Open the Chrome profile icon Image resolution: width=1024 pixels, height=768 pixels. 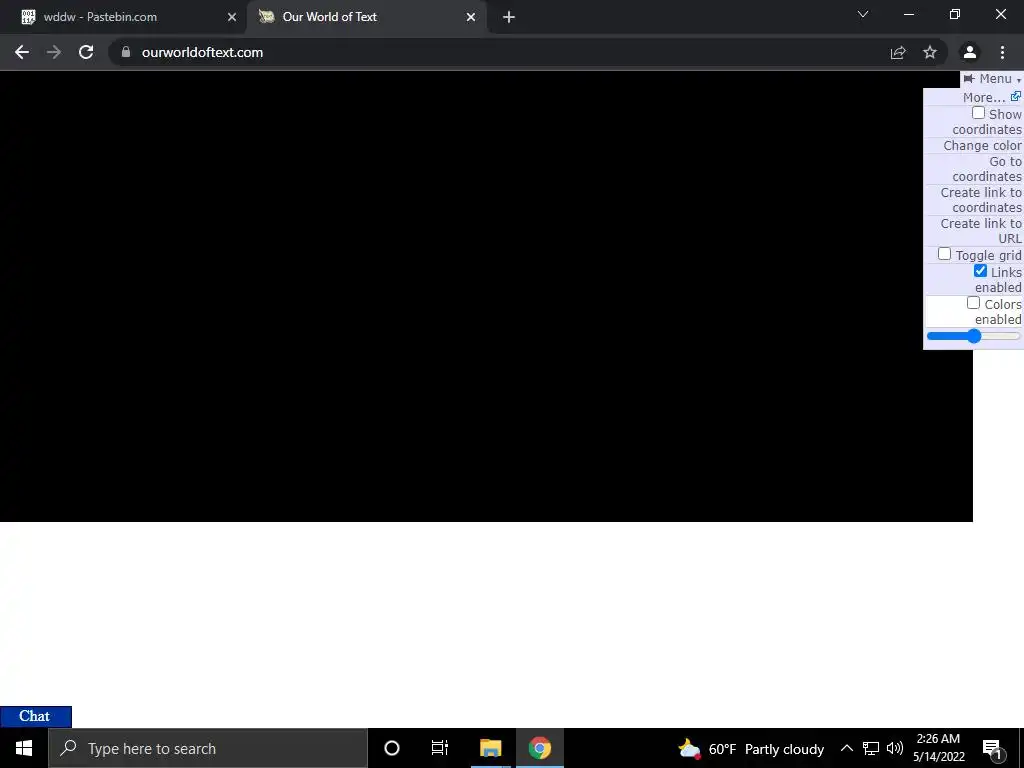point(970,52)
